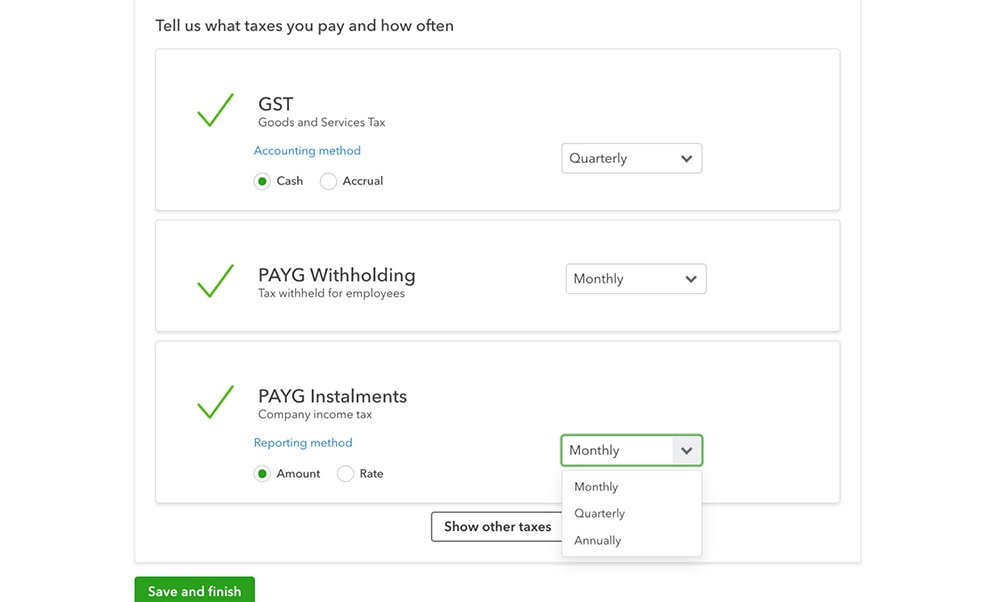Viewport: 996px width, 602px height.
Task: Open the PAYG Withholding Monthly frequency dropdown
Action: tap(635, 279)
